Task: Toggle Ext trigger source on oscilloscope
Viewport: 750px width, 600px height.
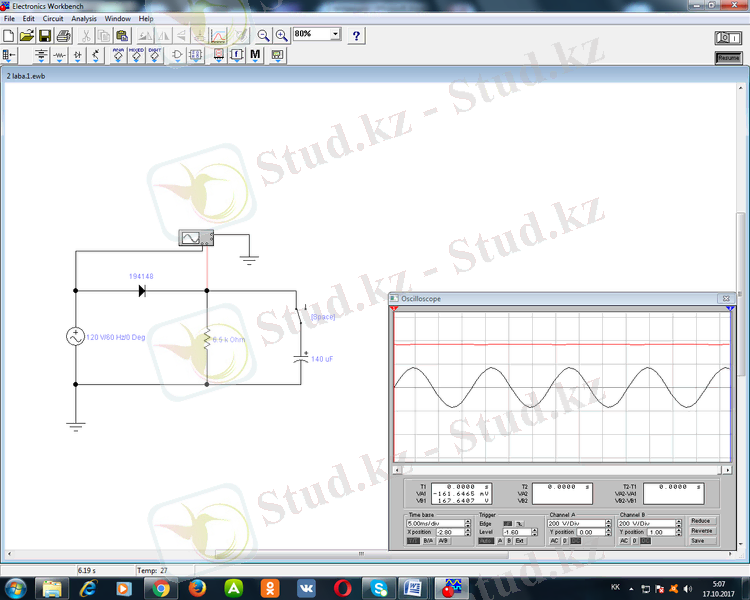Action: tap(520, 541)
